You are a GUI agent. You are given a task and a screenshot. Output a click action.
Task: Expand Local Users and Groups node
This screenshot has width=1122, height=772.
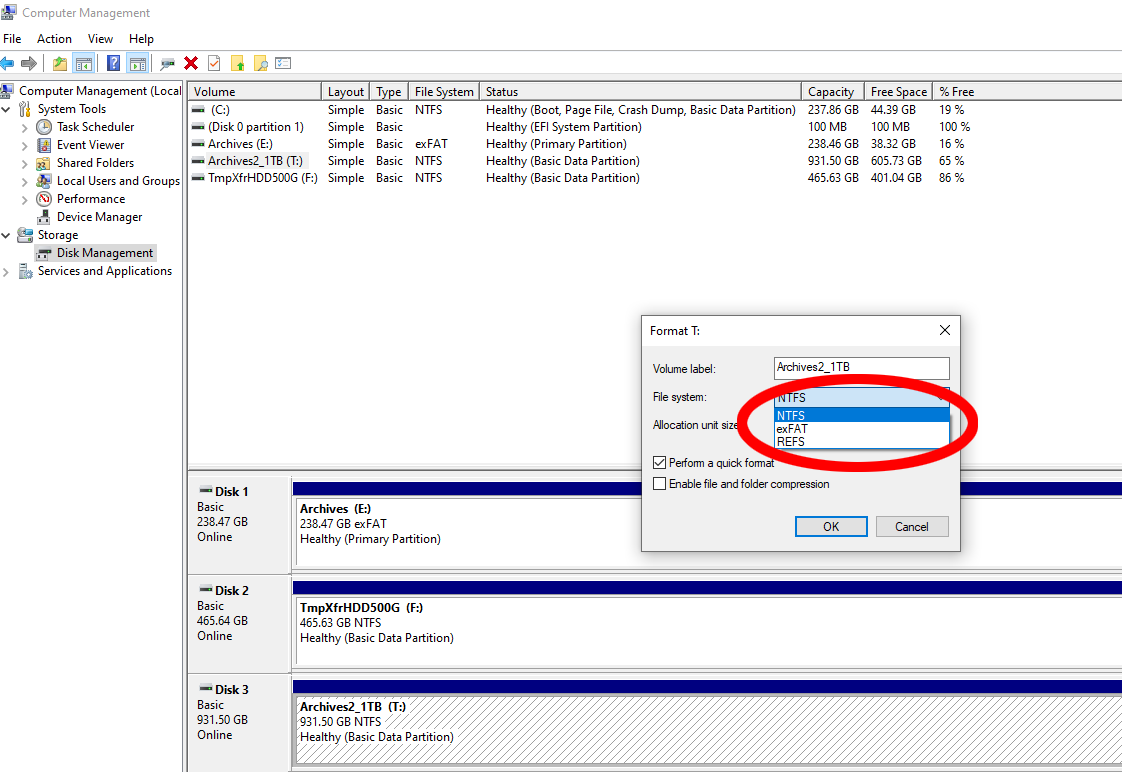pos(24,181)
